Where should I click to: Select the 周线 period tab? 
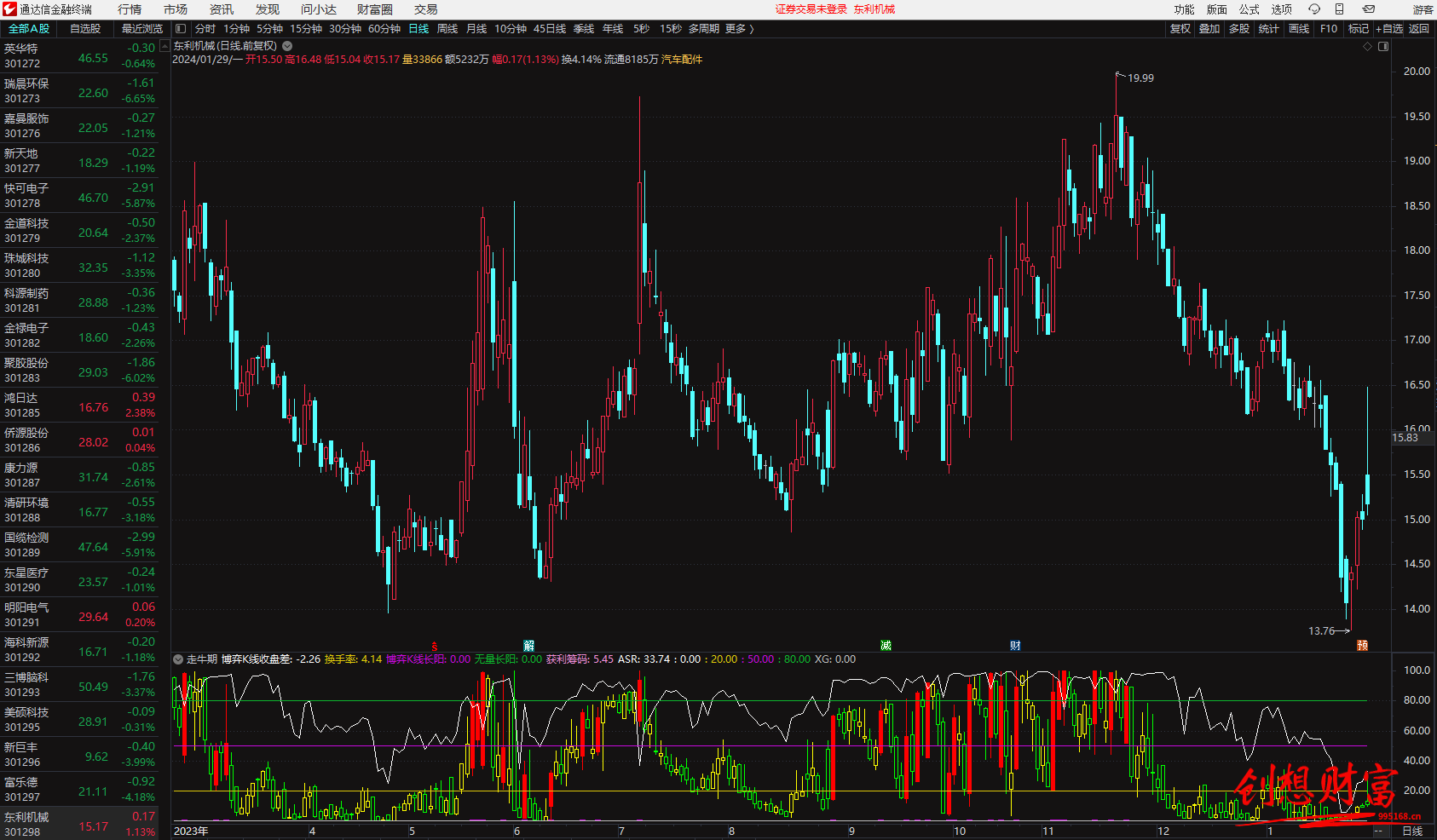[447, 29]
